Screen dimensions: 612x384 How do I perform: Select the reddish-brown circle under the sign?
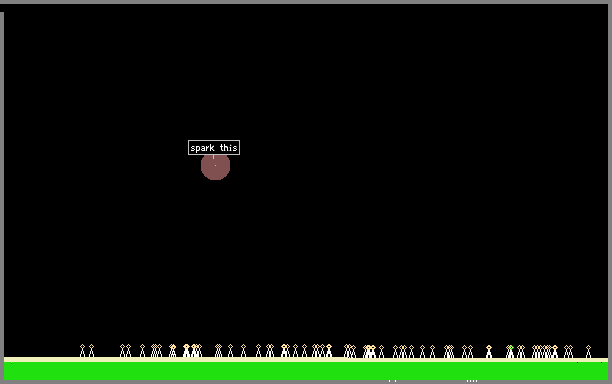tap(215, 167)
